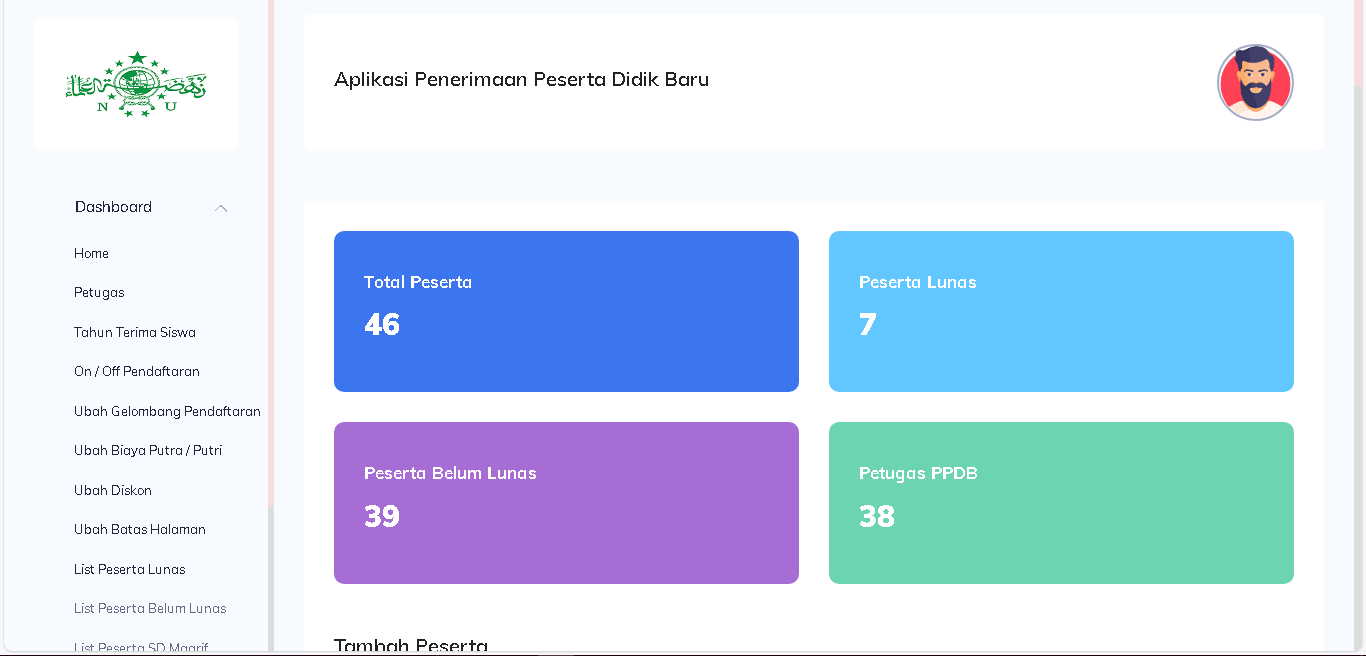Go to Home in the sidebar
Screen dimensions: 1366x656
click(91, 253)
